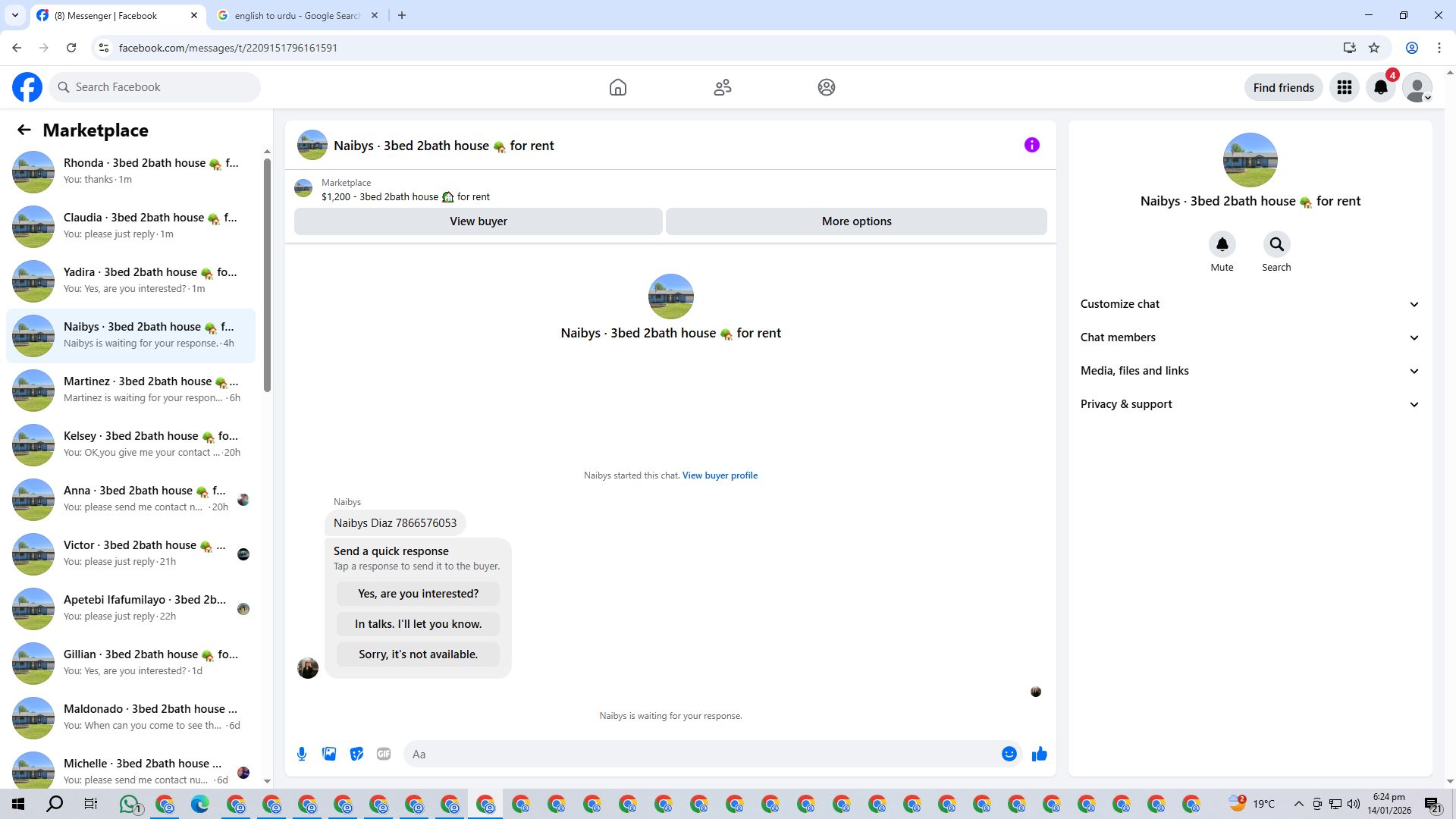1456x819 pixels.
Task: Attach a photo using image icon
Action: point(329,754)
